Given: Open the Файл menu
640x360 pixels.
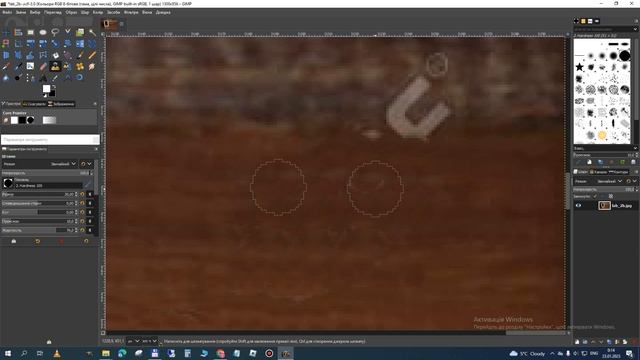Looking at the screenshot, I should coord(7,12).
